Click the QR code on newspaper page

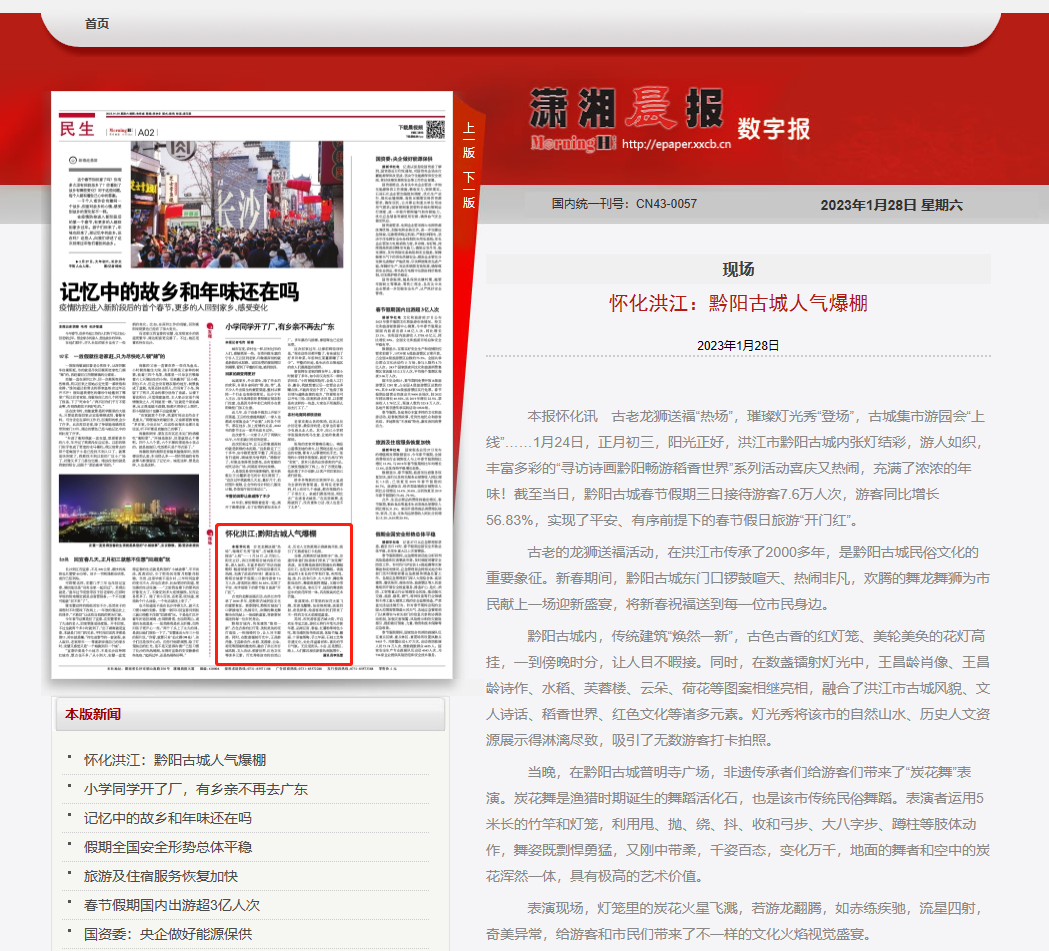coord(436,129)
